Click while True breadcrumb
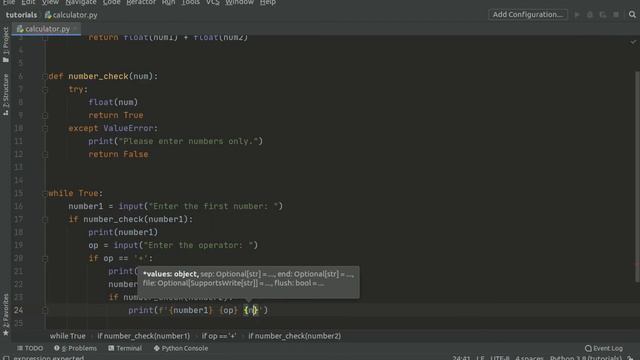The height and width of the screenshot is (360, 640). [x=68, y=336]
